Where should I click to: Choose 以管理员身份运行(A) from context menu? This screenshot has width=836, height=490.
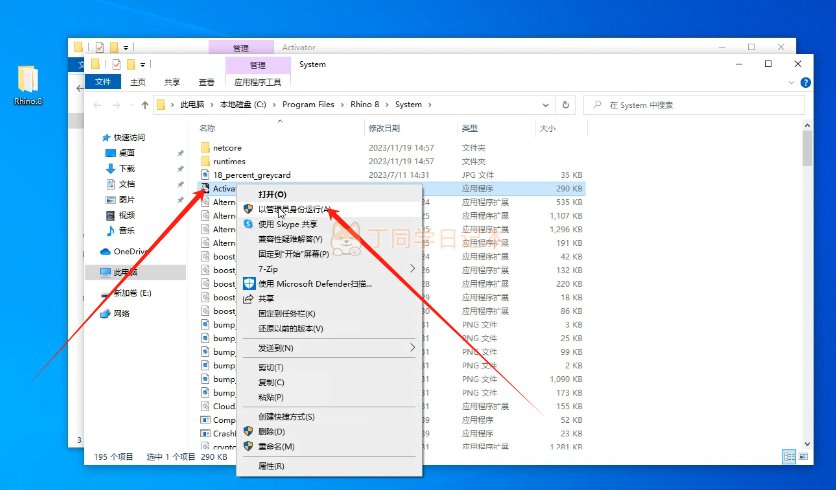tap(329, 209)
